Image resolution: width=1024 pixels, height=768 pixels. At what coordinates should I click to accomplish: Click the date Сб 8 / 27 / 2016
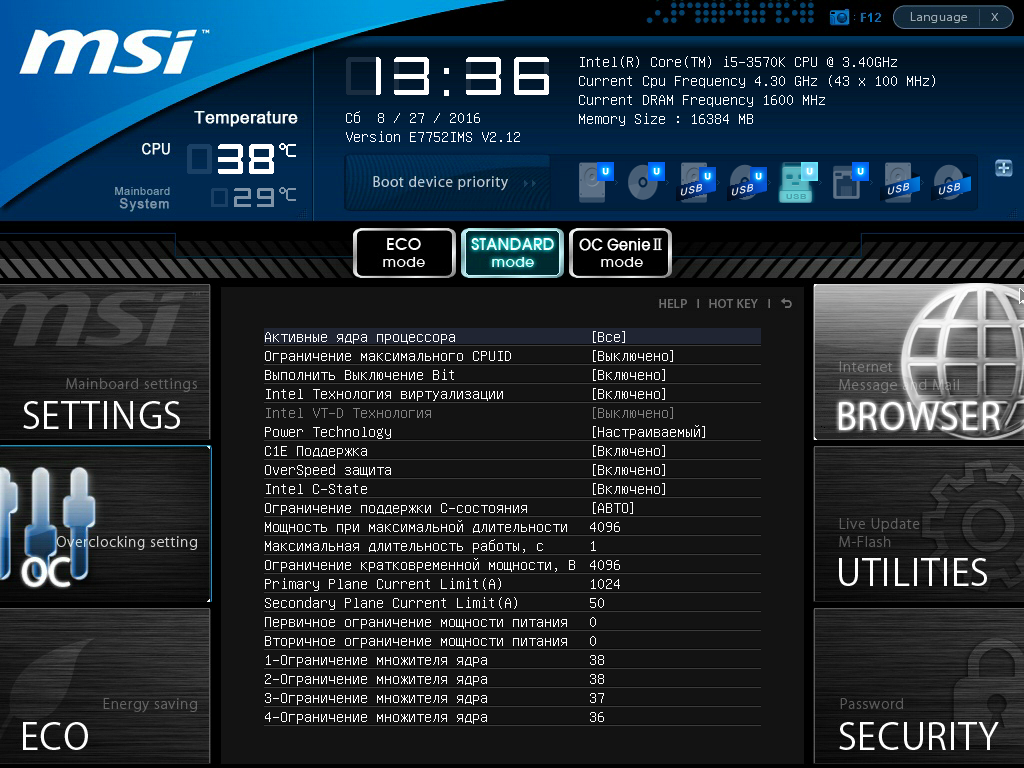(x=413, y=118)
